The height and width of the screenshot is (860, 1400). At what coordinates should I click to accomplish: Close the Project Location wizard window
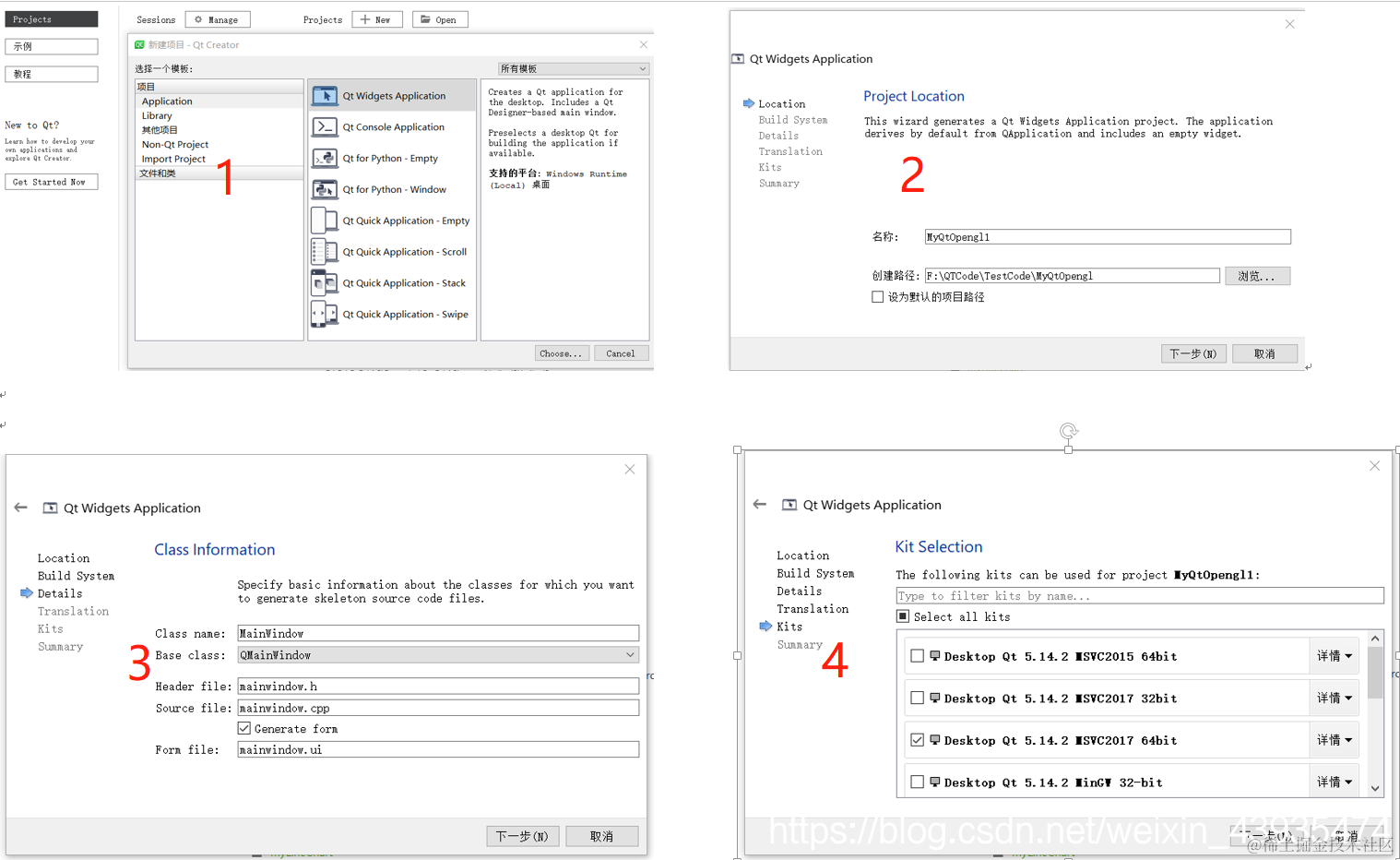coord(1290,24)
